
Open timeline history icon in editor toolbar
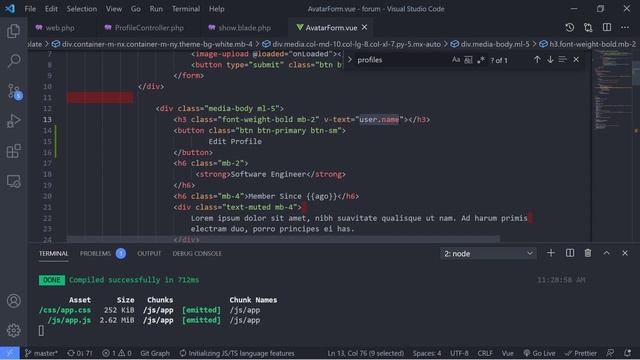coord(569,27)
